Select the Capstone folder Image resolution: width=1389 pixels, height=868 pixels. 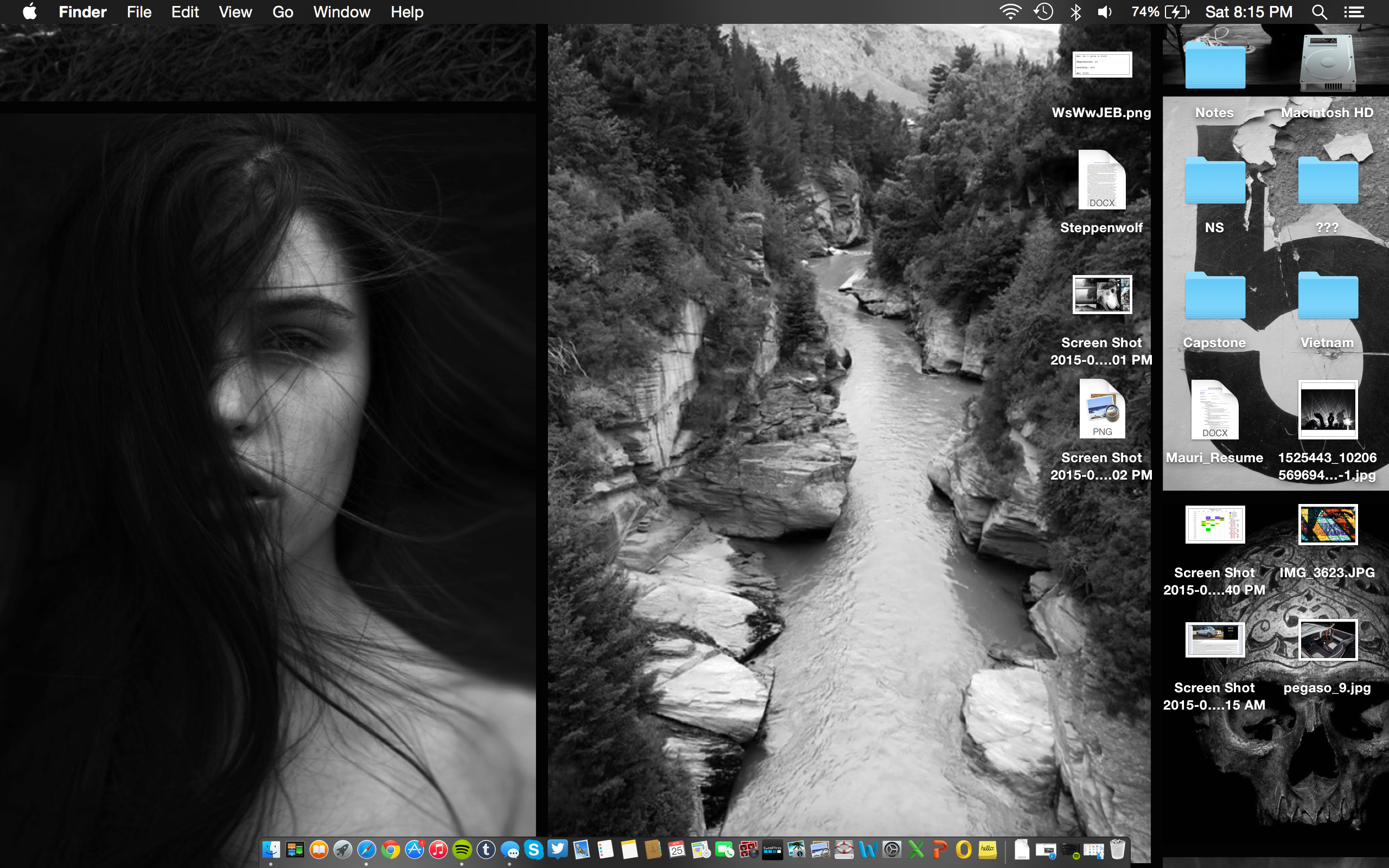coord(1214,296)
